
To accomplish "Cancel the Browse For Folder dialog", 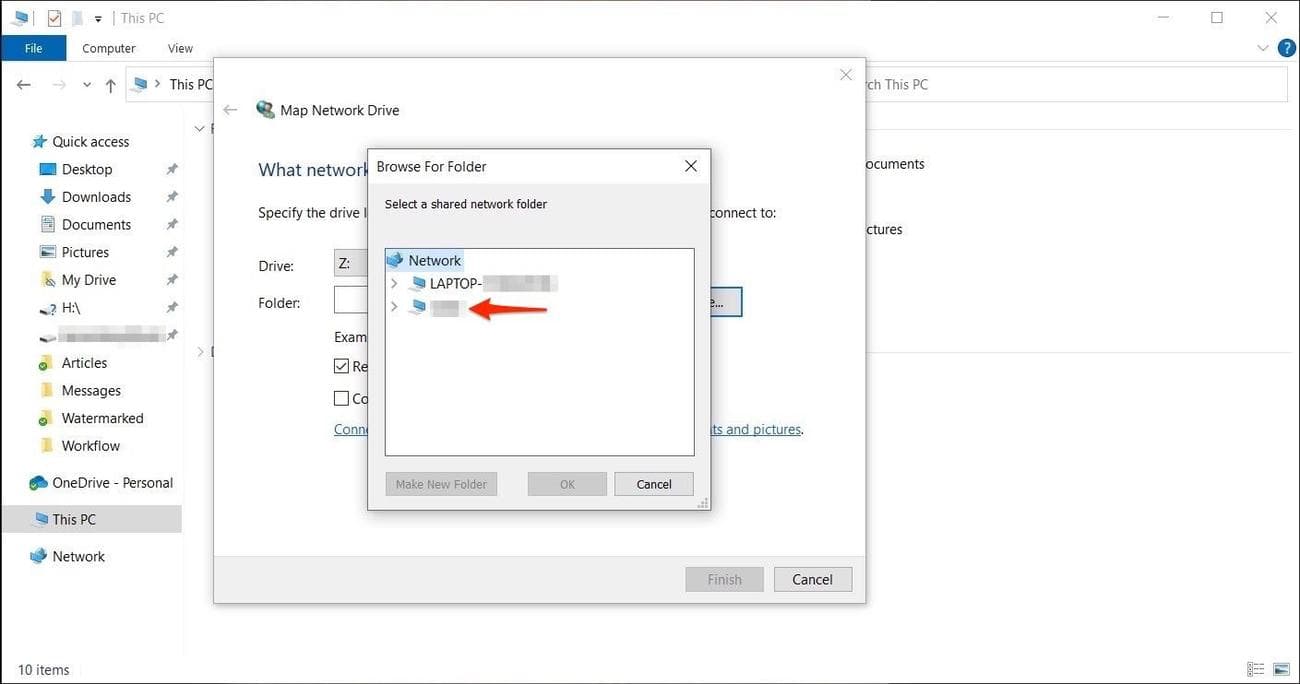I will pyautogui.click(x=653, y=483).
